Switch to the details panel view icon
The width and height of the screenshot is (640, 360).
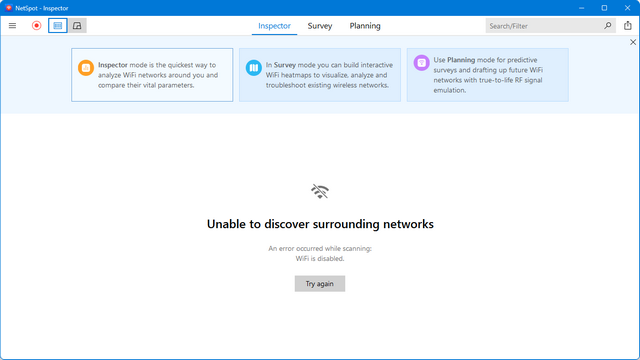point(77,26)
